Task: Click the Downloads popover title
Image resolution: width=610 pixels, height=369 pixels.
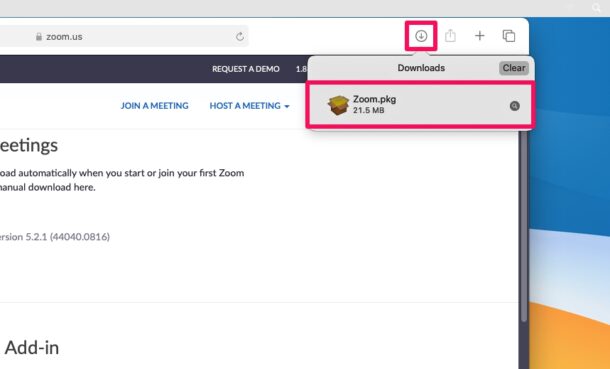Action: tap(421, 68)
